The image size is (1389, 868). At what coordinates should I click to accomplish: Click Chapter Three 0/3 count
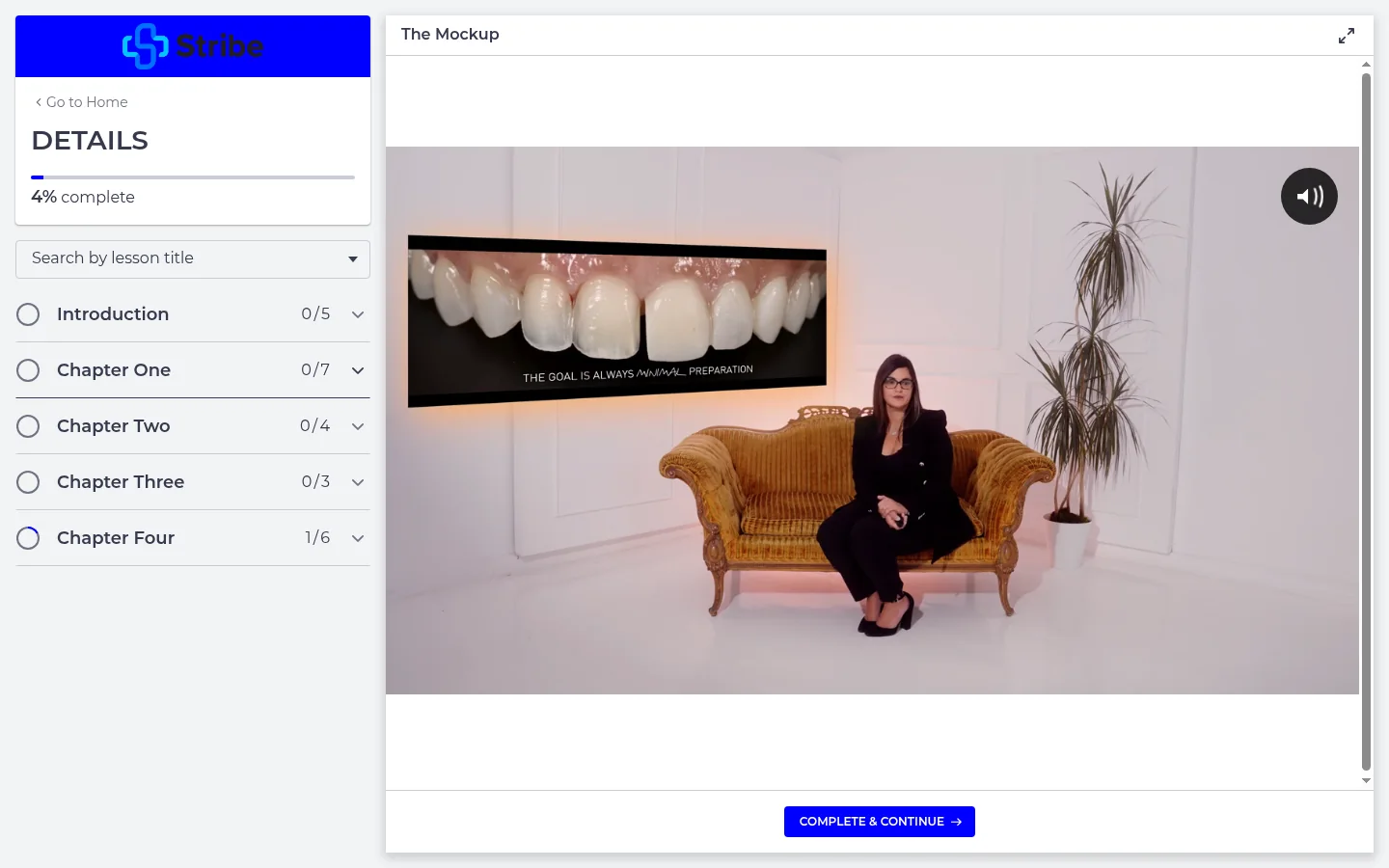pyautogui.click(x=315, y=482)
